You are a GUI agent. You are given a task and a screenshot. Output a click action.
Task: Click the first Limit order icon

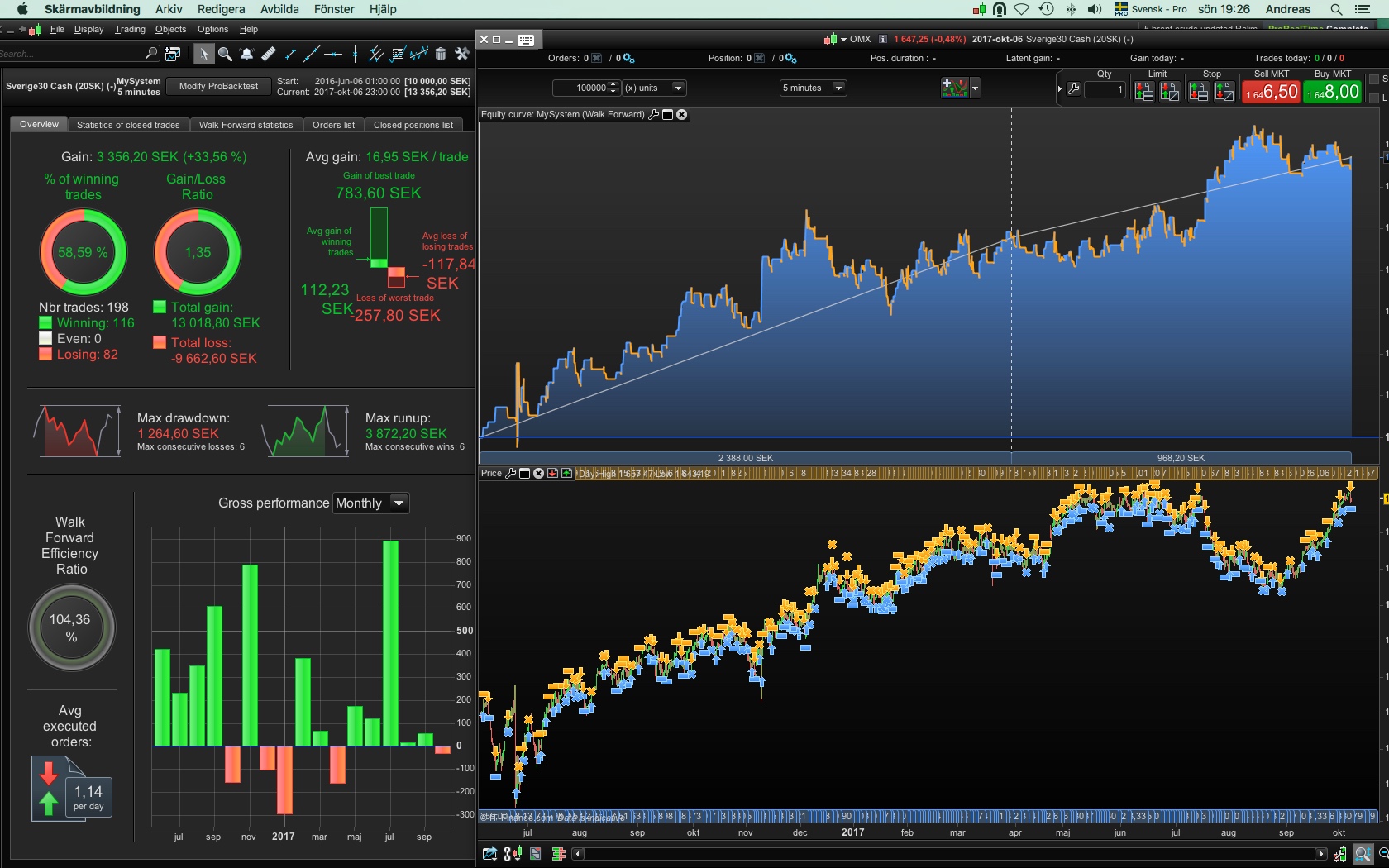pos(1143,91)
